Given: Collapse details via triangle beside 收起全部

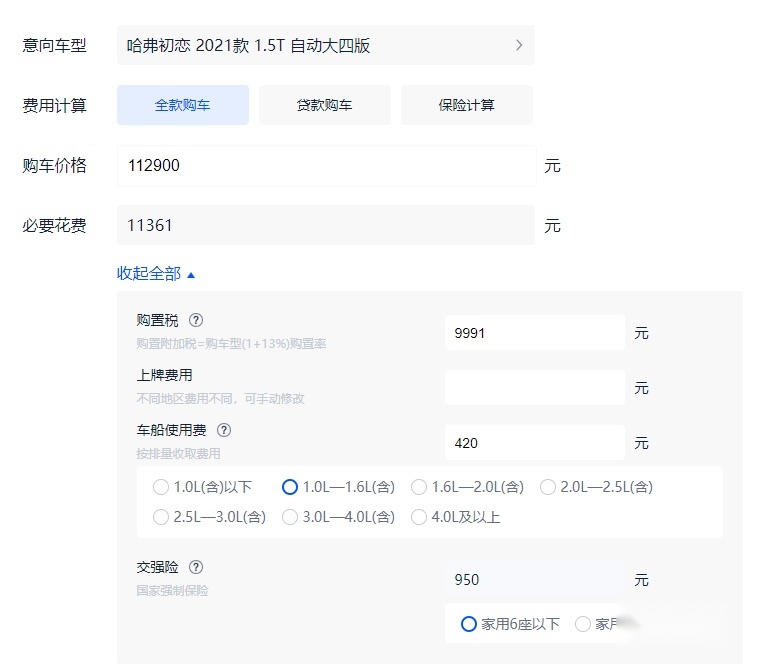Looking at the screenshot, I should 191,275.
